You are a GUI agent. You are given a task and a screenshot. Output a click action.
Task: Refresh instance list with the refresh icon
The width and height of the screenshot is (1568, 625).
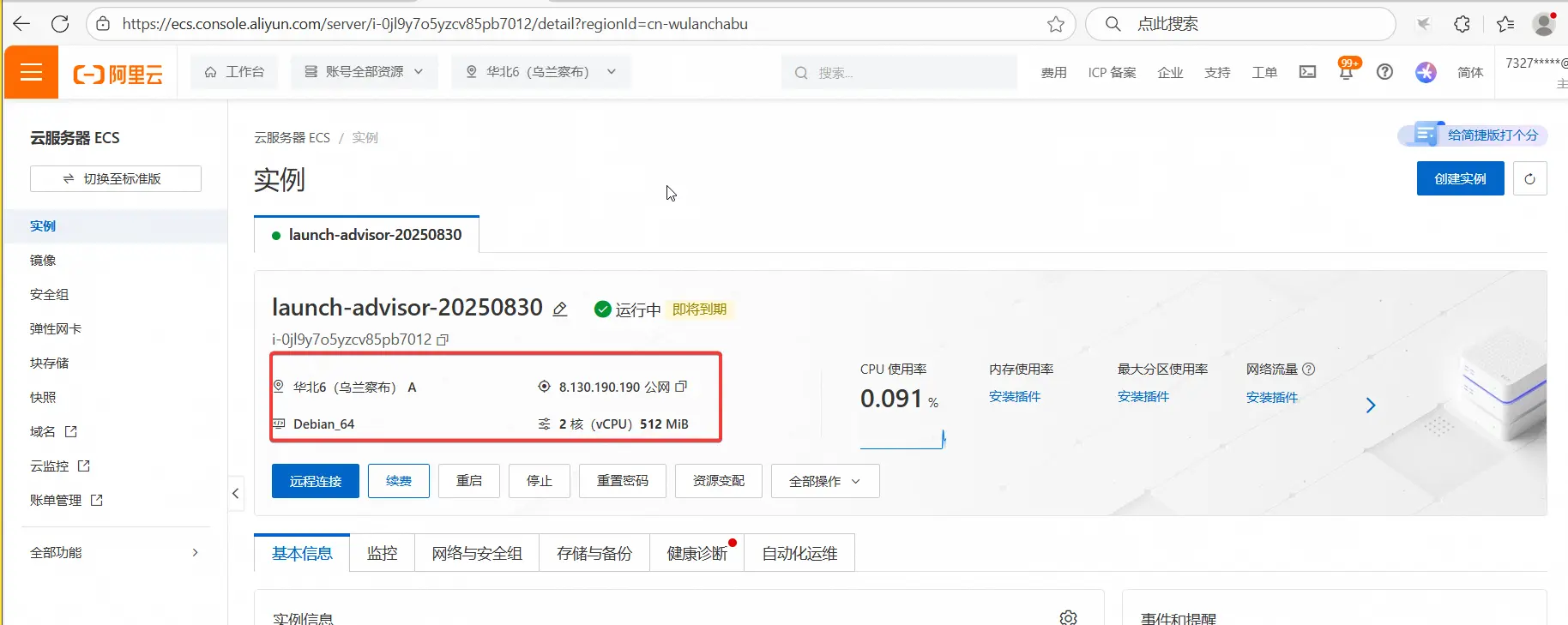click(x=1529, y=179)
